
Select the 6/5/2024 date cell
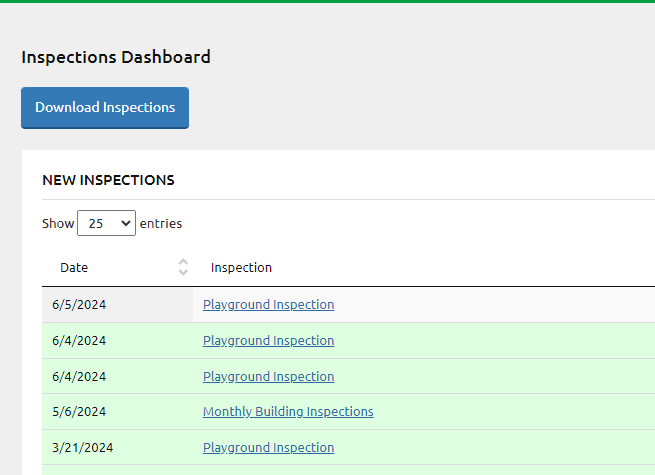click(117, 305)
